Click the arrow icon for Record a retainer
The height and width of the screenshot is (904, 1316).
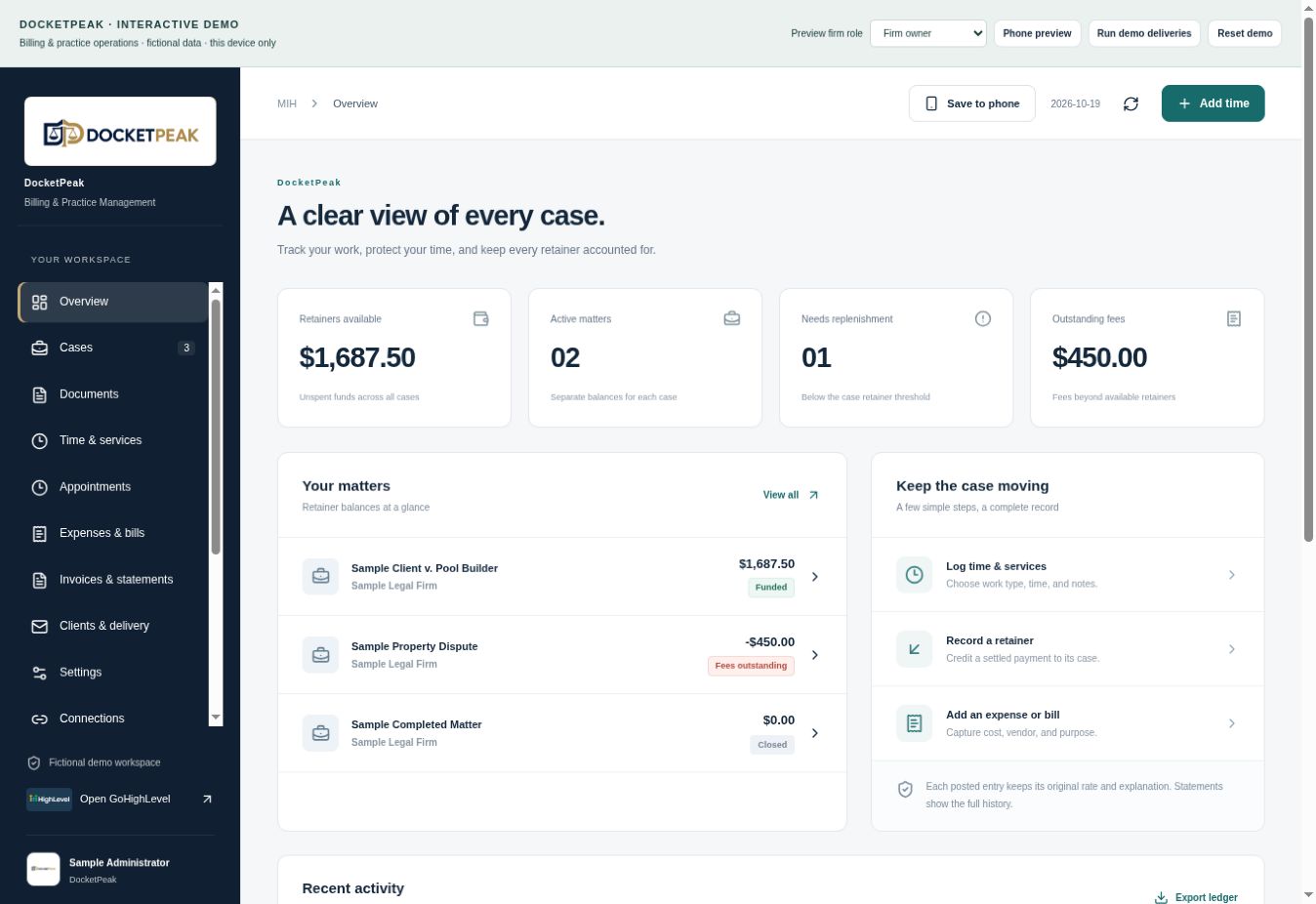[x=915, y=649]
